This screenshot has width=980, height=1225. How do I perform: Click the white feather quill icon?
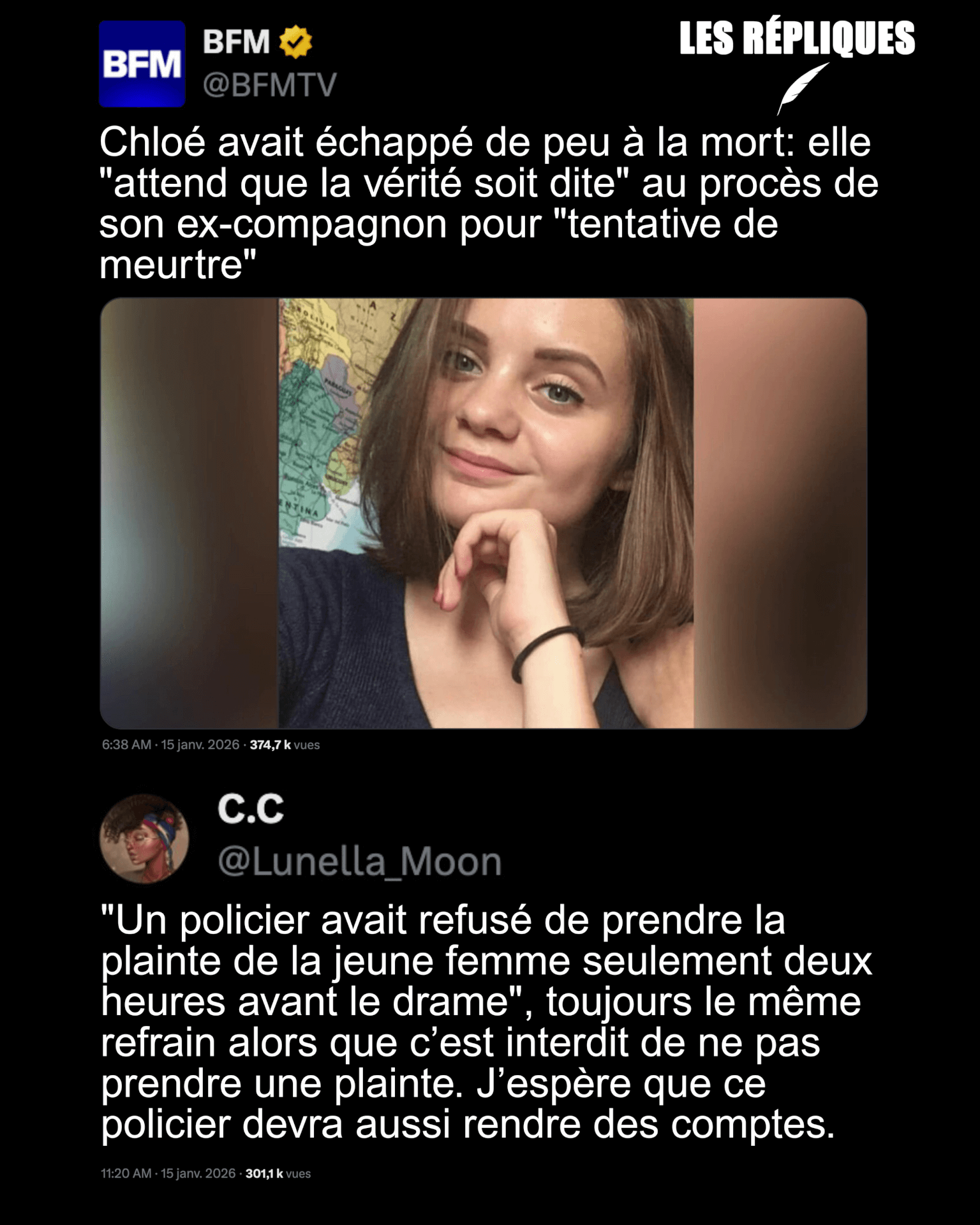[x=803, y=89]
